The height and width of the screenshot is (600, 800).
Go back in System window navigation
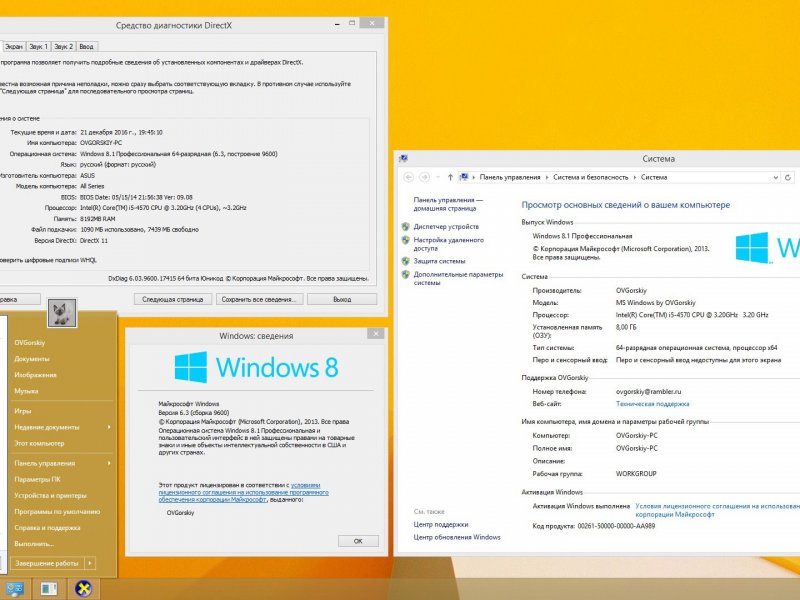408,177
